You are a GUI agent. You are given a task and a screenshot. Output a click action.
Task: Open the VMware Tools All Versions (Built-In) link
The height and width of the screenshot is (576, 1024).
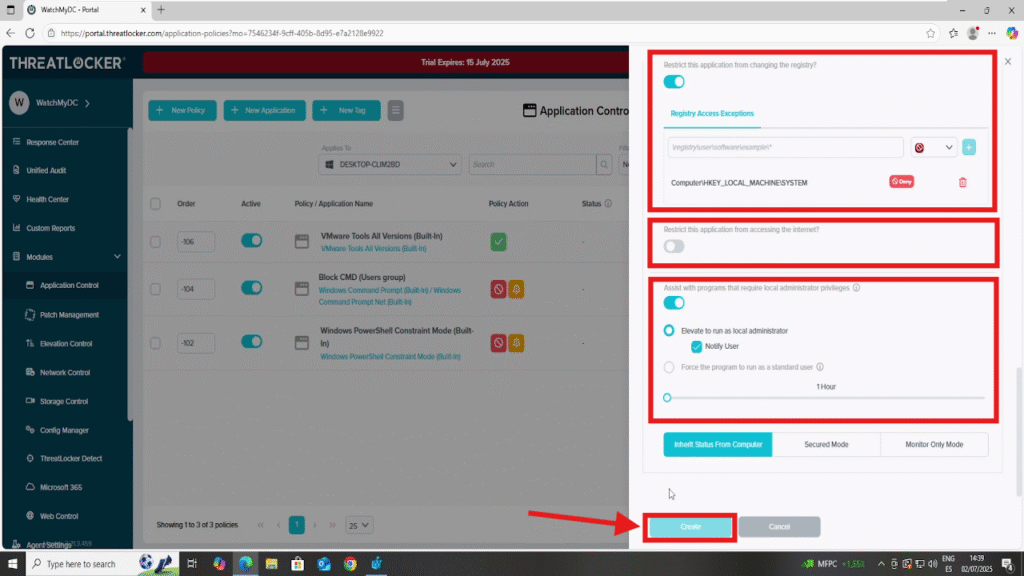pos(373,249)
